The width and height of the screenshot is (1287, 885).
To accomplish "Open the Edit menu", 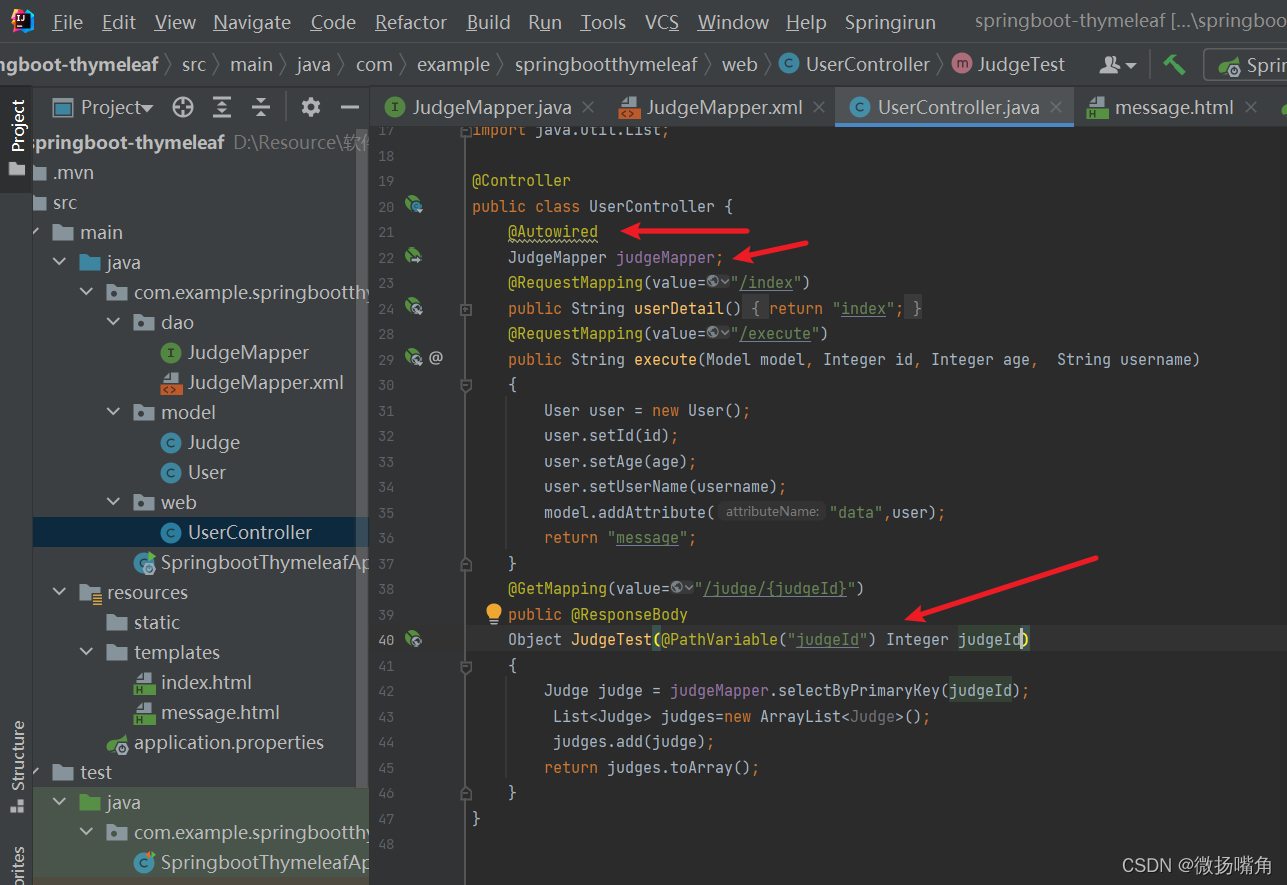I will [x=119, y=22].
